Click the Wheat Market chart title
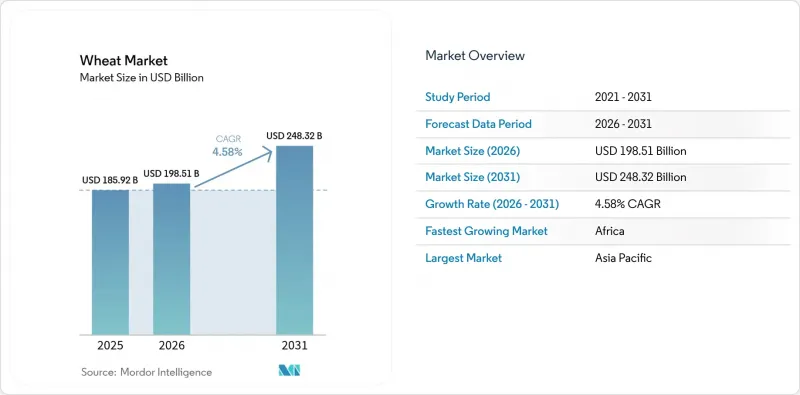The height and width of the screenshot is (395, 800). pos(123,61)
